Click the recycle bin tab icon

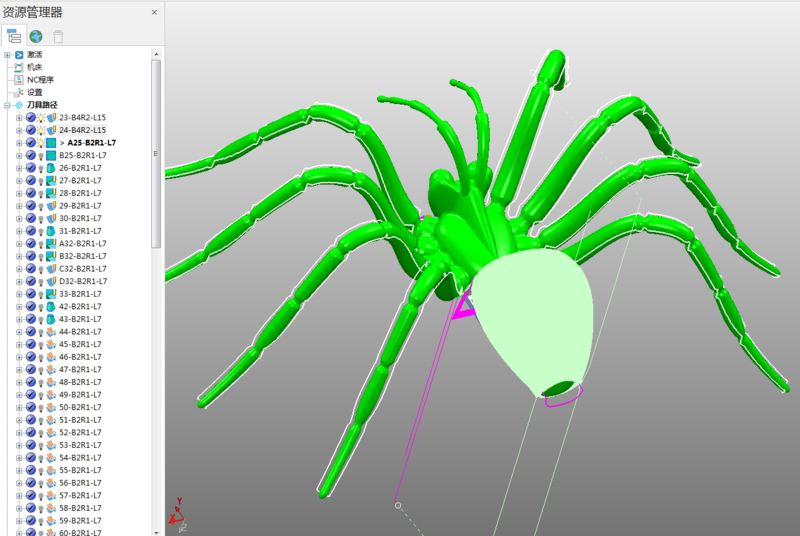(x=58, y=36)
